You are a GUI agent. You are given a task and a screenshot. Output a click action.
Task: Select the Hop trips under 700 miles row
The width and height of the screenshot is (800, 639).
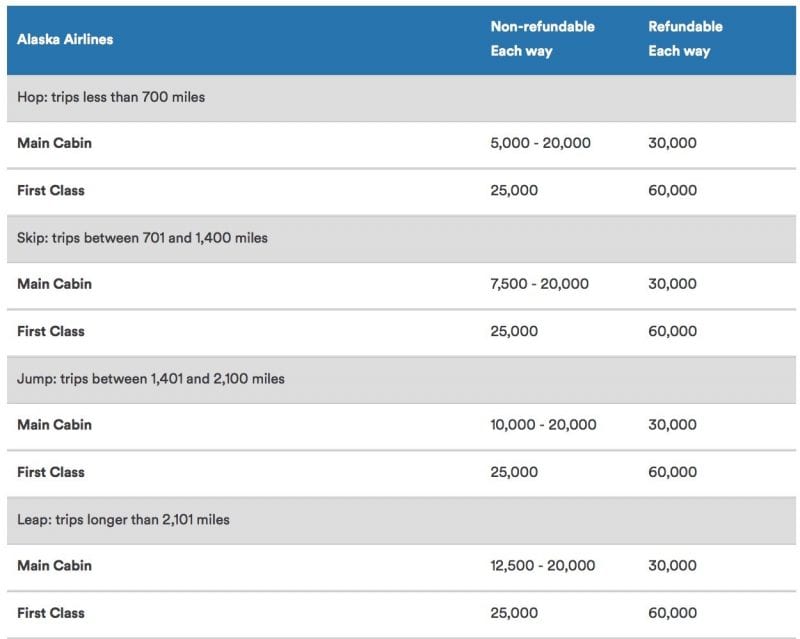coord(111,98)
